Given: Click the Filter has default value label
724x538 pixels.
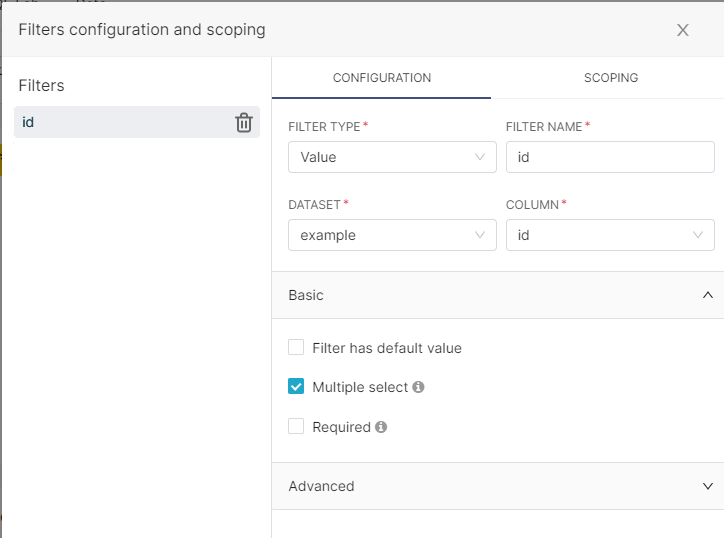Looking at the screenshot, I should [x=387, y=348].
